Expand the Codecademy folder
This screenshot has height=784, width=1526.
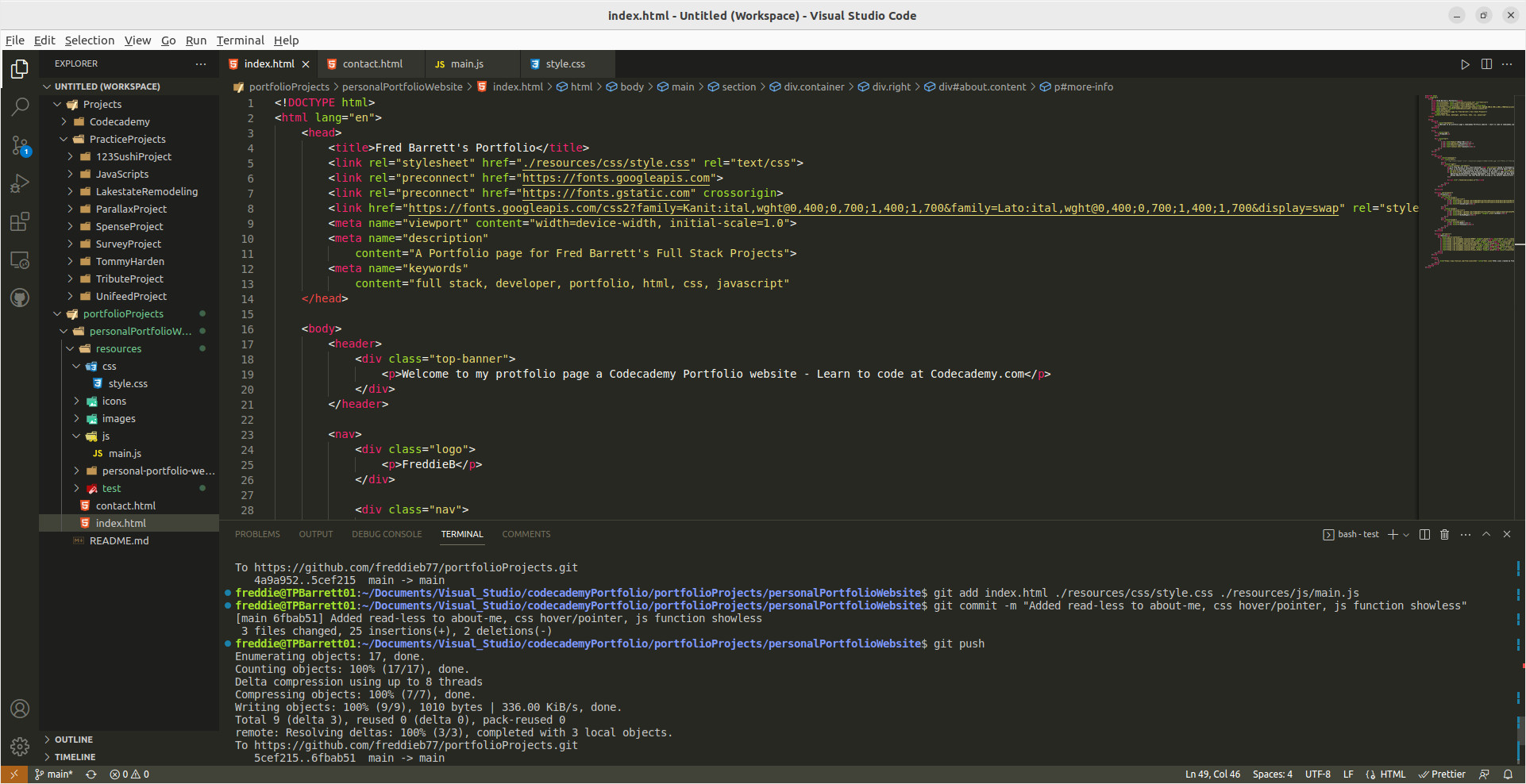[119, 122]
